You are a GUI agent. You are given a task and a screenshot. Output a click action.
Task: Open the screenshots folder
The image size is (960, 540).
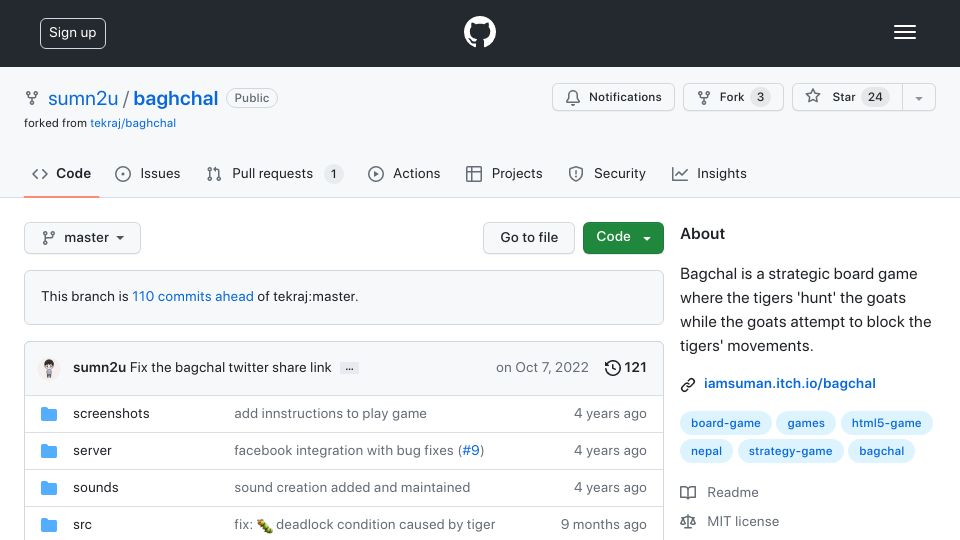coord(111,413)
